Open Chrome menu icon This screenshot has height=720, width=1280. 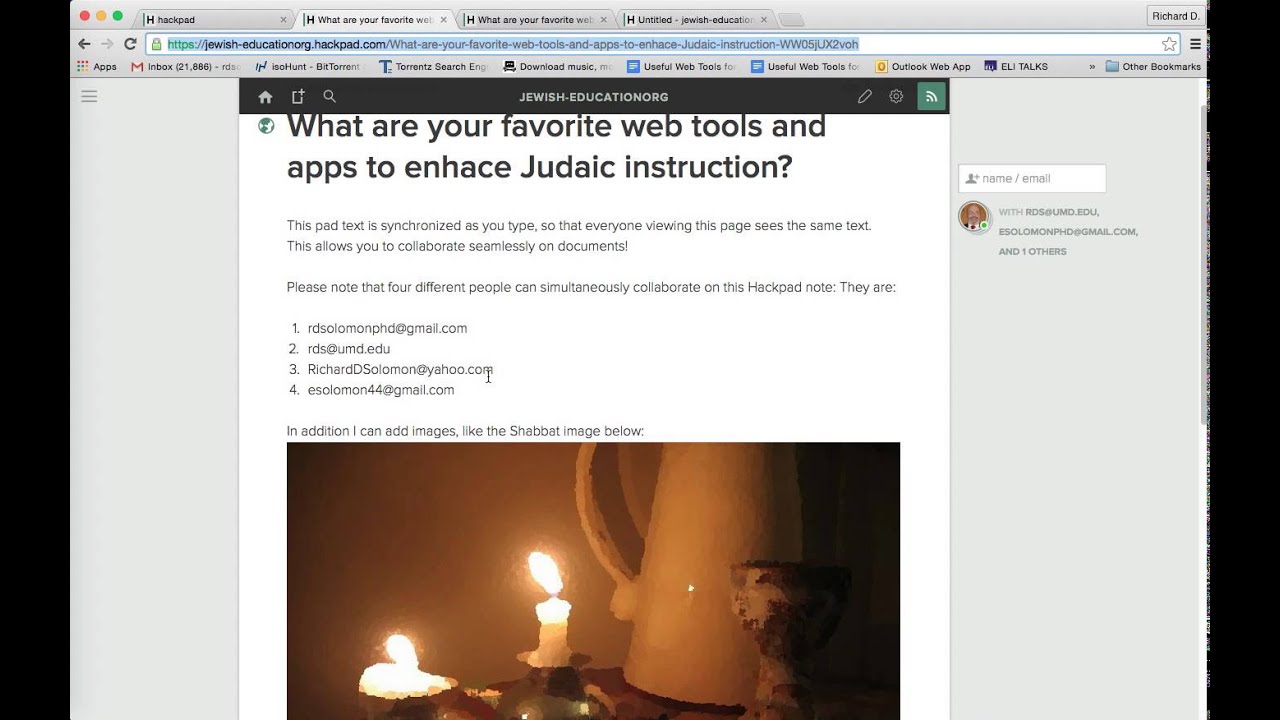1195,44
